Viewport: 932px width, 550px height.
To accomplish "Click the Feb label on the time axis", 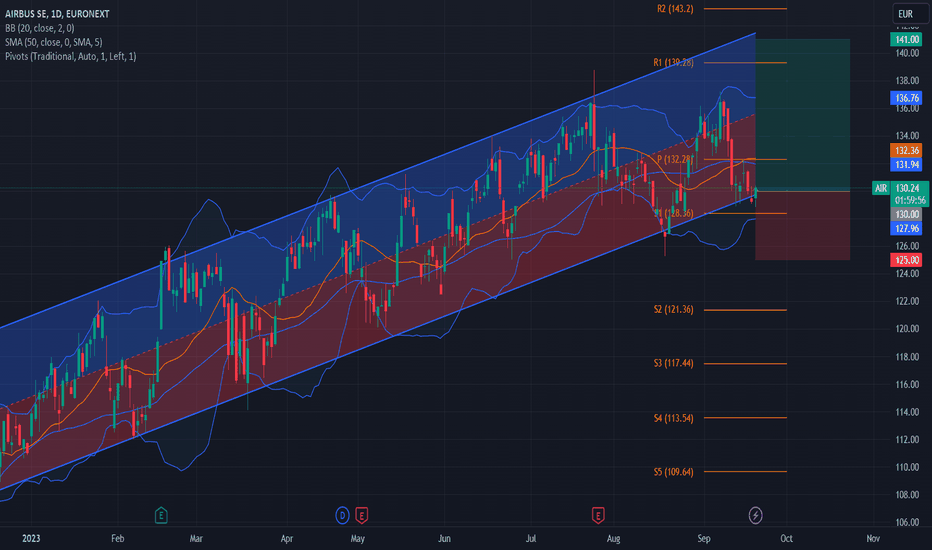I will click(x=118, y=538).
